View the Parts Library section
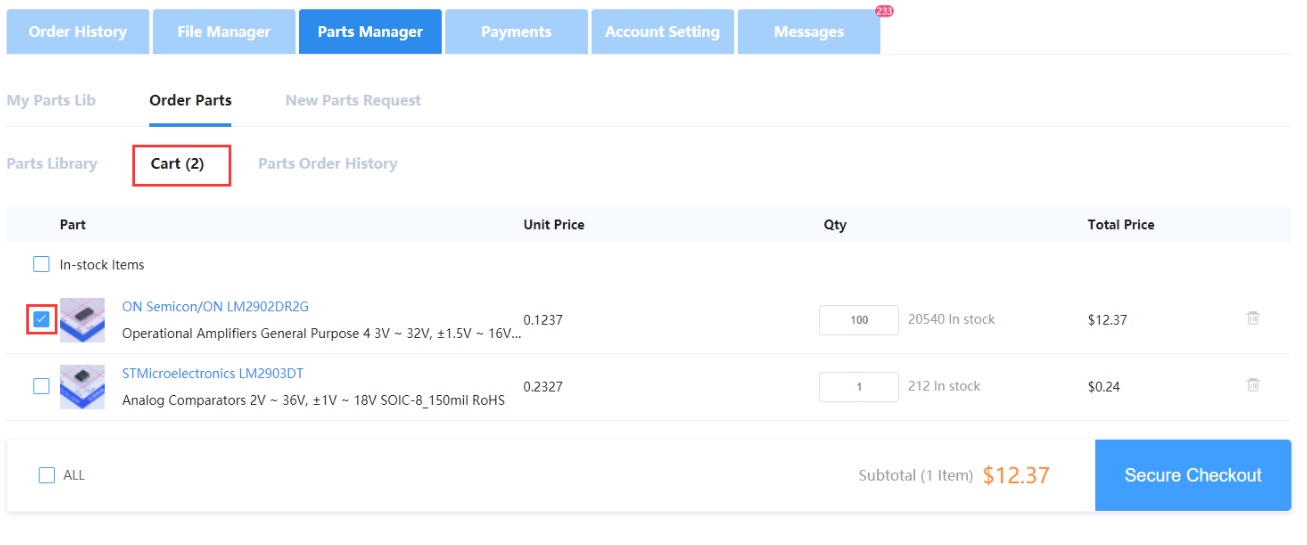The height and width of the screenshot is (545, 1307). (x=52, y=164)
